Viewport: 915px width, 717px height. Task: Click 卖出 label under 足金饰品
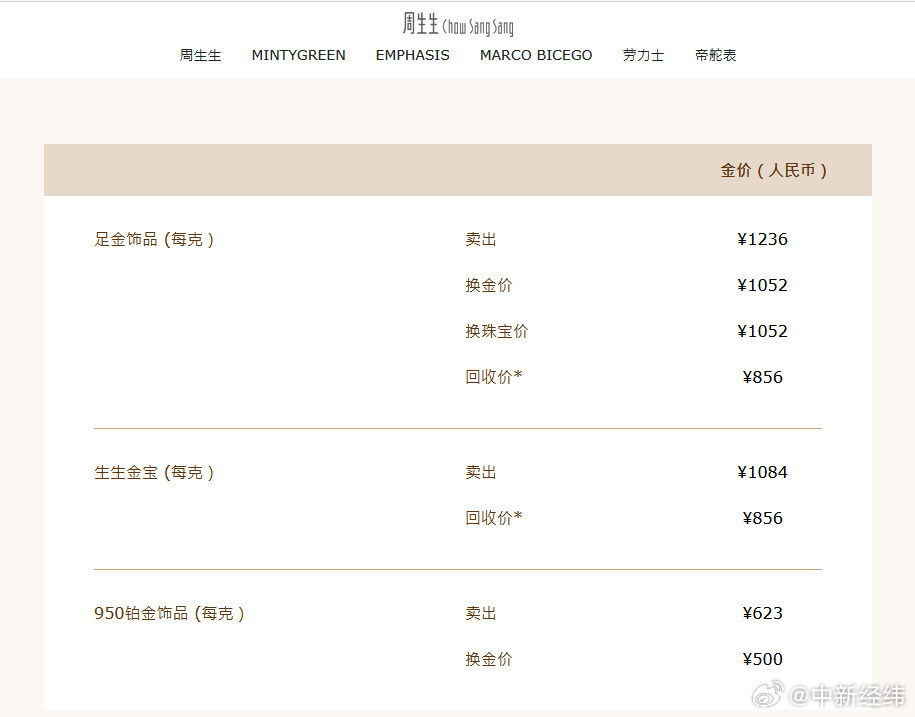481,239
